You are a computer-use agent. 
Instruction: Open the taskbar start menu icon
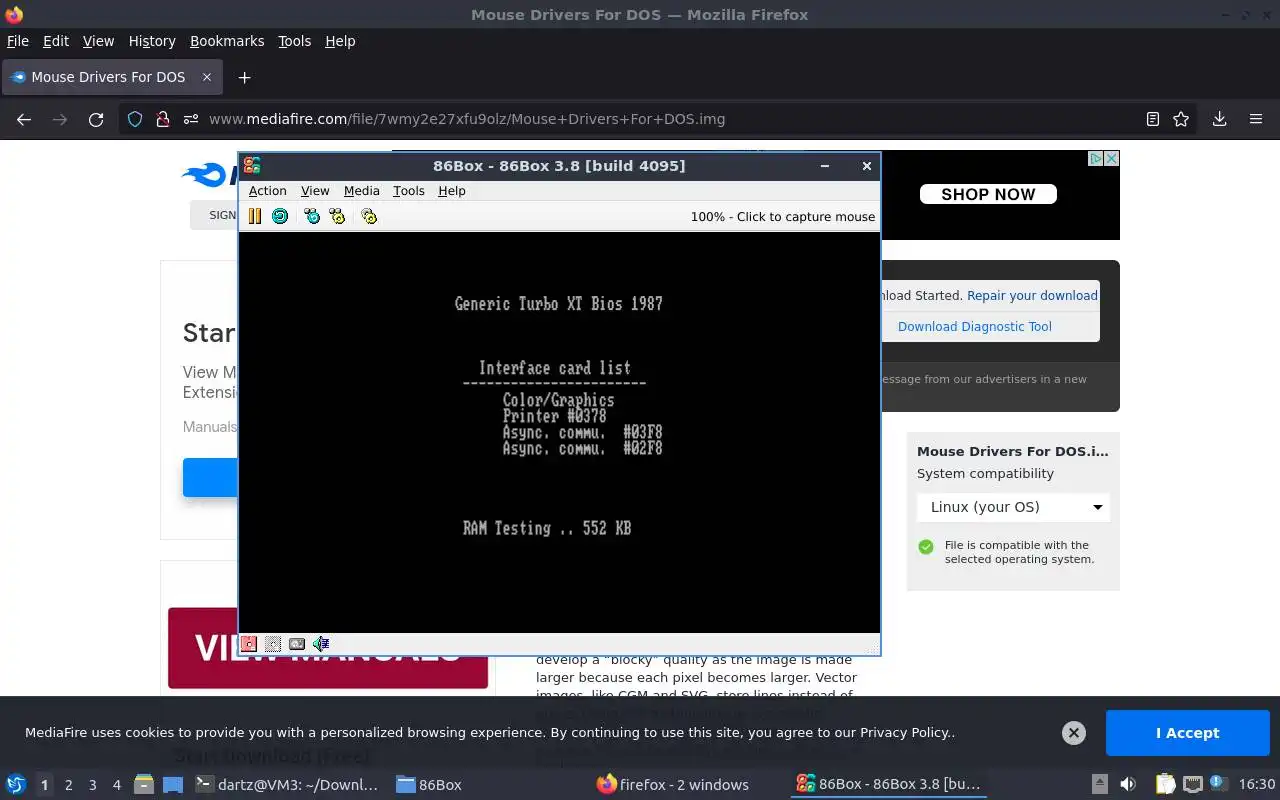(16, 784)
